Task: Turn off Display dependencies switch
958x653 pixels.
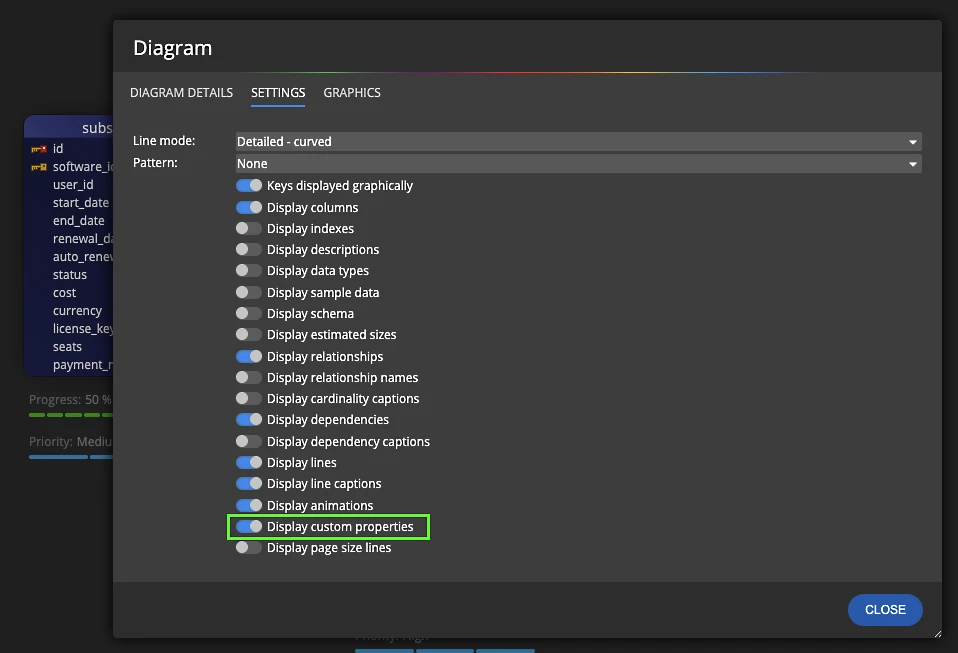Action: point(249,420)
